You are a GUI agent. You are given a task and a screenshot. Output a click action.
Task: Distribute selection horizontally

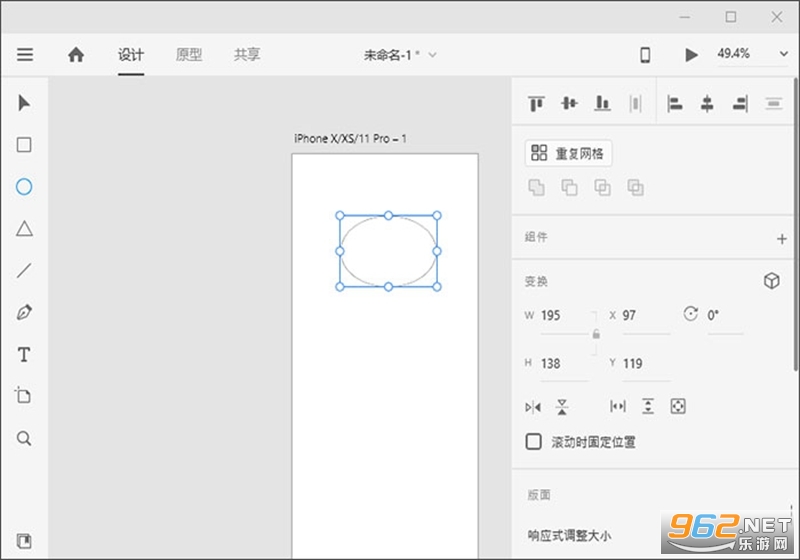[635, 104]
